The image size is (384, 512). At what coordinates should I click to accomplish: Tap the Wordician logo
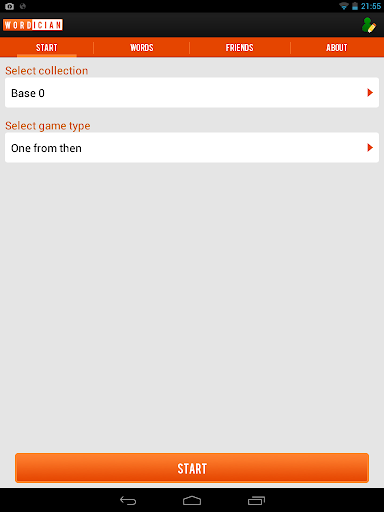click(33, 25)
